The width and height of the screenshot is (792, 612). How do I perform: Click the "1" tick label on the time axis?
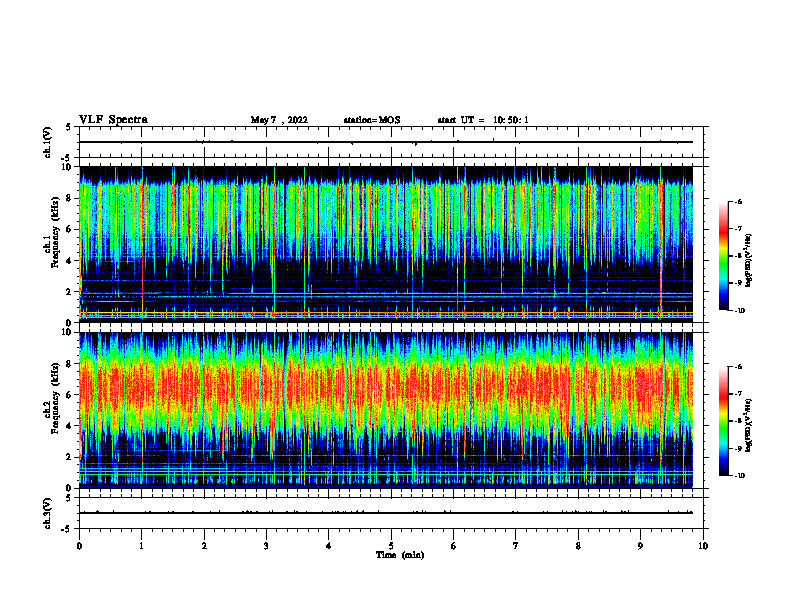[x=141, y=546]
